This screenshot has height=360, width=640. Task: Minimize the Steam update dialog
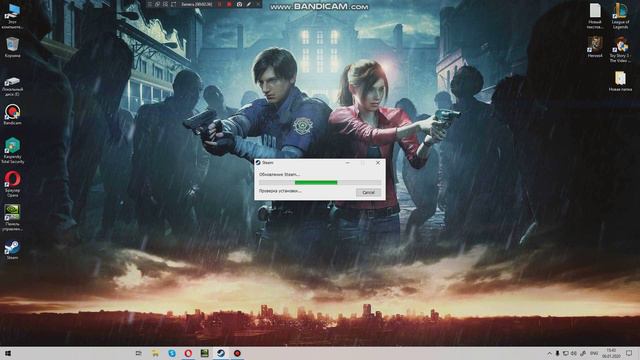tap(347, 162)
